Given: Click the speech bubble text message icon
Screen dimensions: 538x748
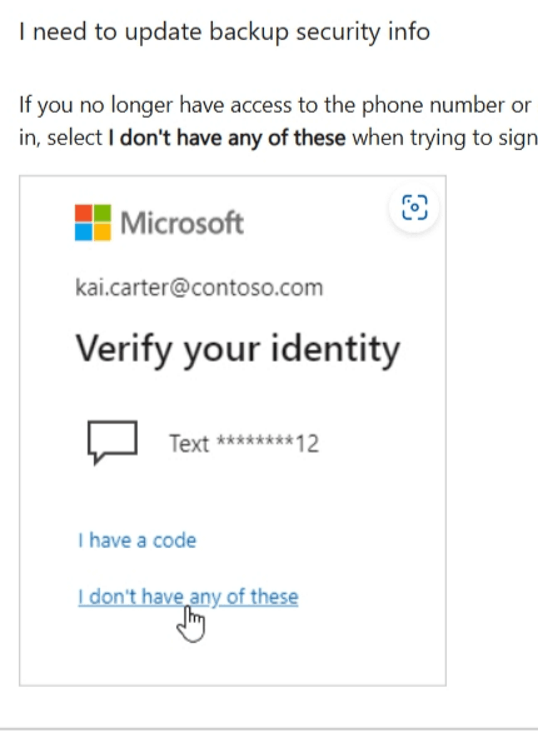Looking at the screenshot, I should (x=113, y=442).
